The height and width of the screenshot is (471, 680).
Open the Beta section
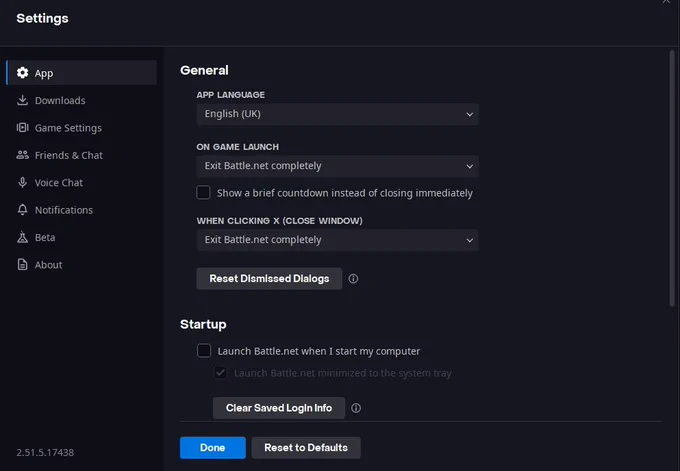point(82,237)
